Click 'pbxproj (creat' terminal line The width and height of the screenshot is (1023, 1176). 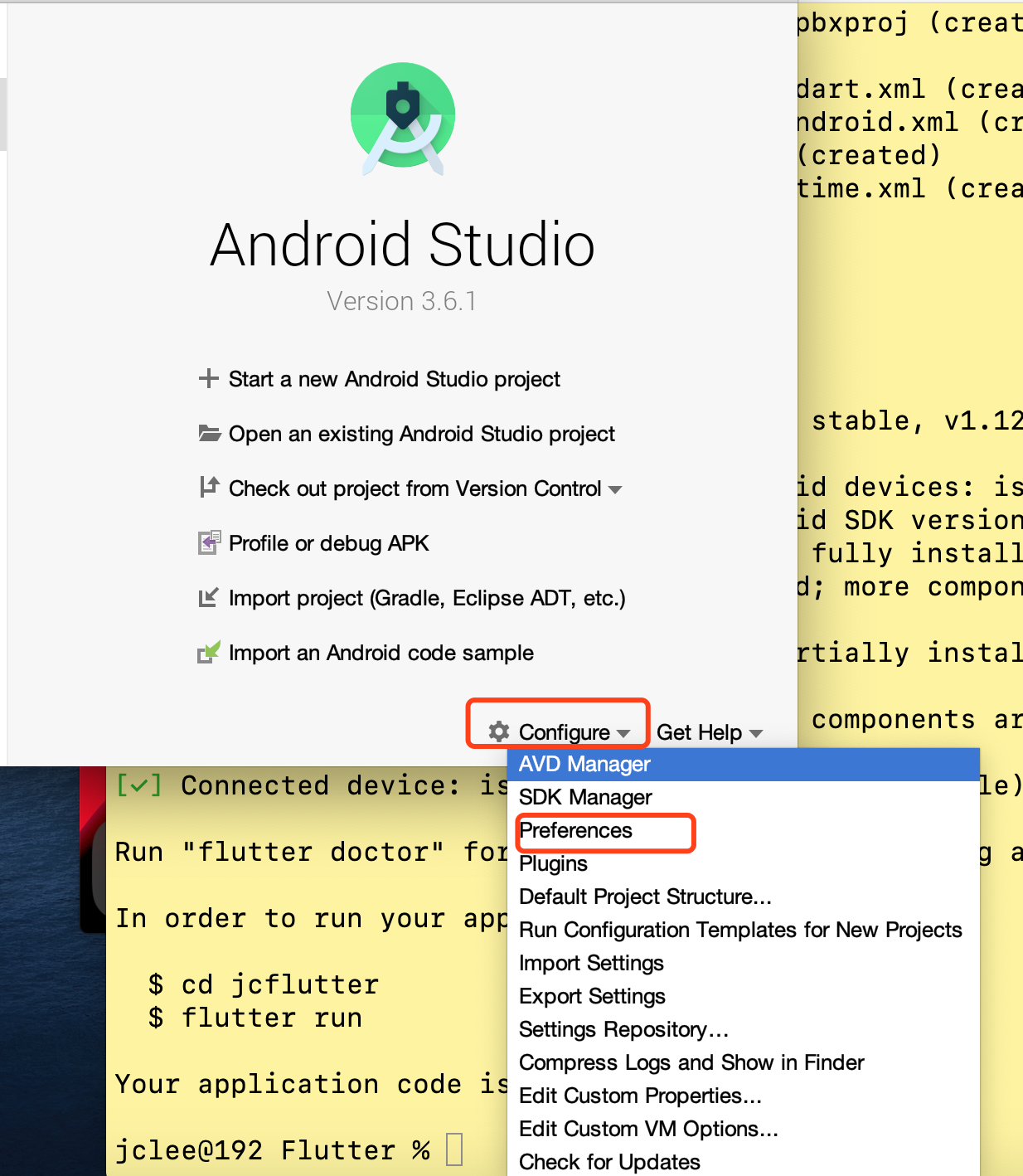pos(910,22)
